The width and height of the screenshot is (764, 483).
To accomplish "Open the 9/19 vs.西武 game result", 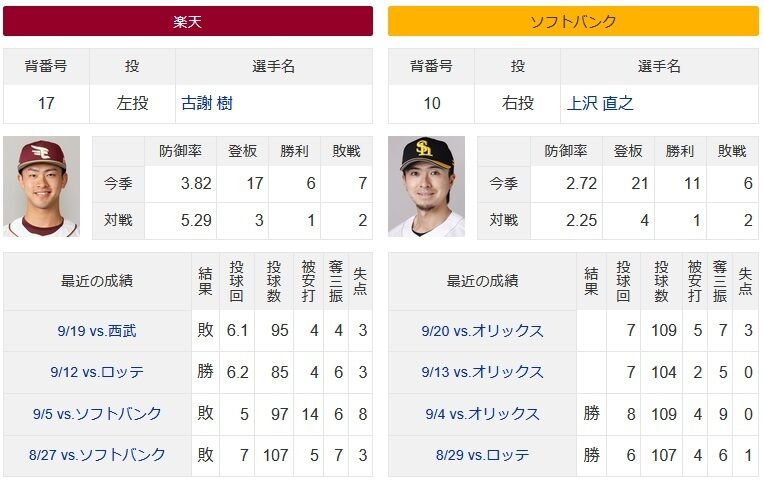I will (x=97, y=330).
